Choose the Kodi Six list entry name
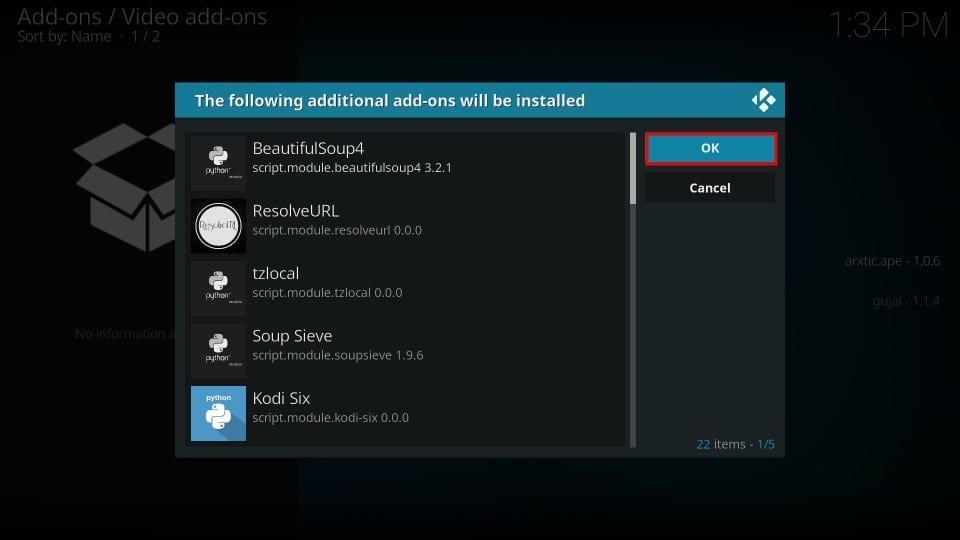The height and width of the screenshot is (540, 960). point(281,398)
